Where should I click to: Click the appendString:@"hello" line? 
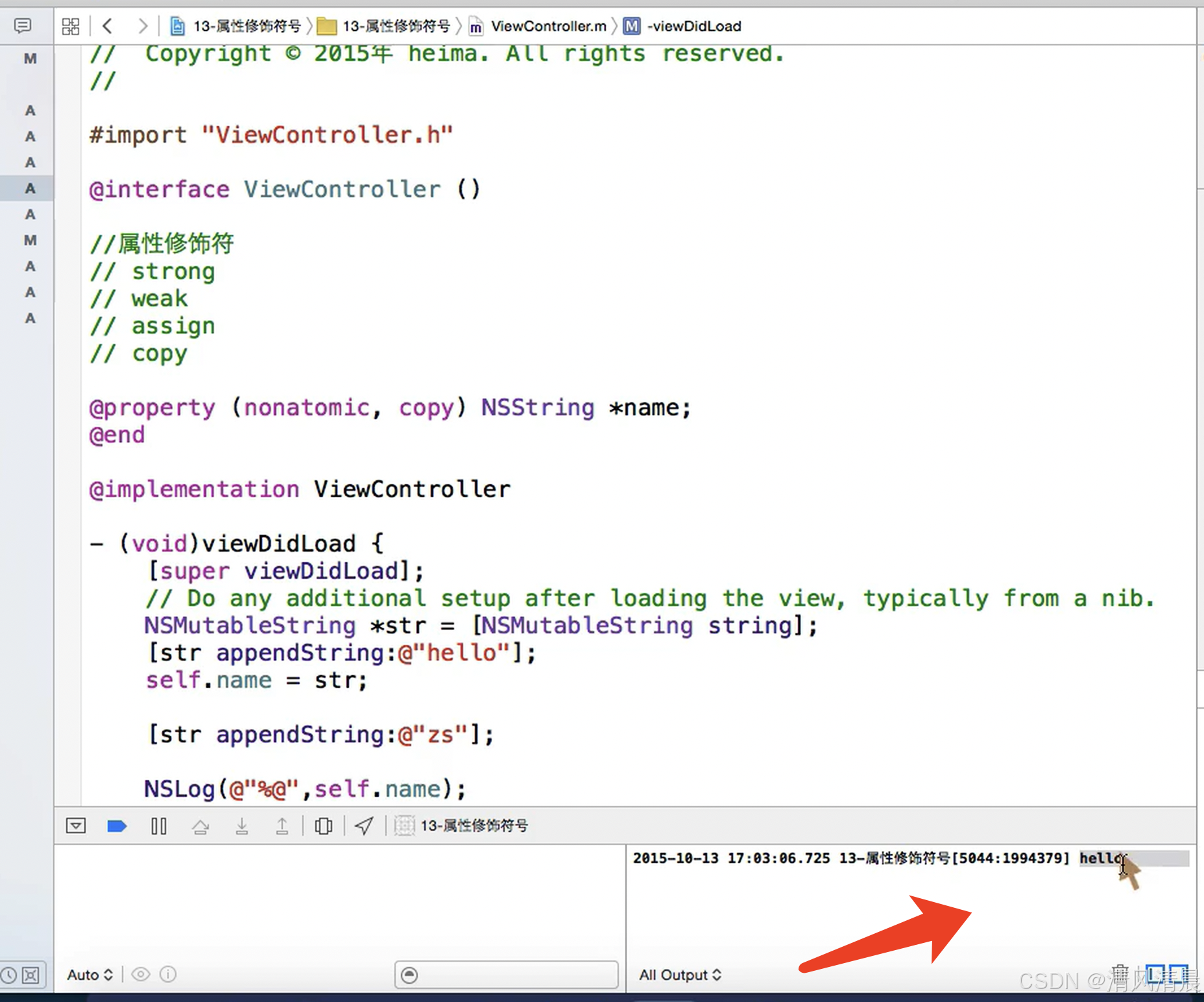[343, 653]
